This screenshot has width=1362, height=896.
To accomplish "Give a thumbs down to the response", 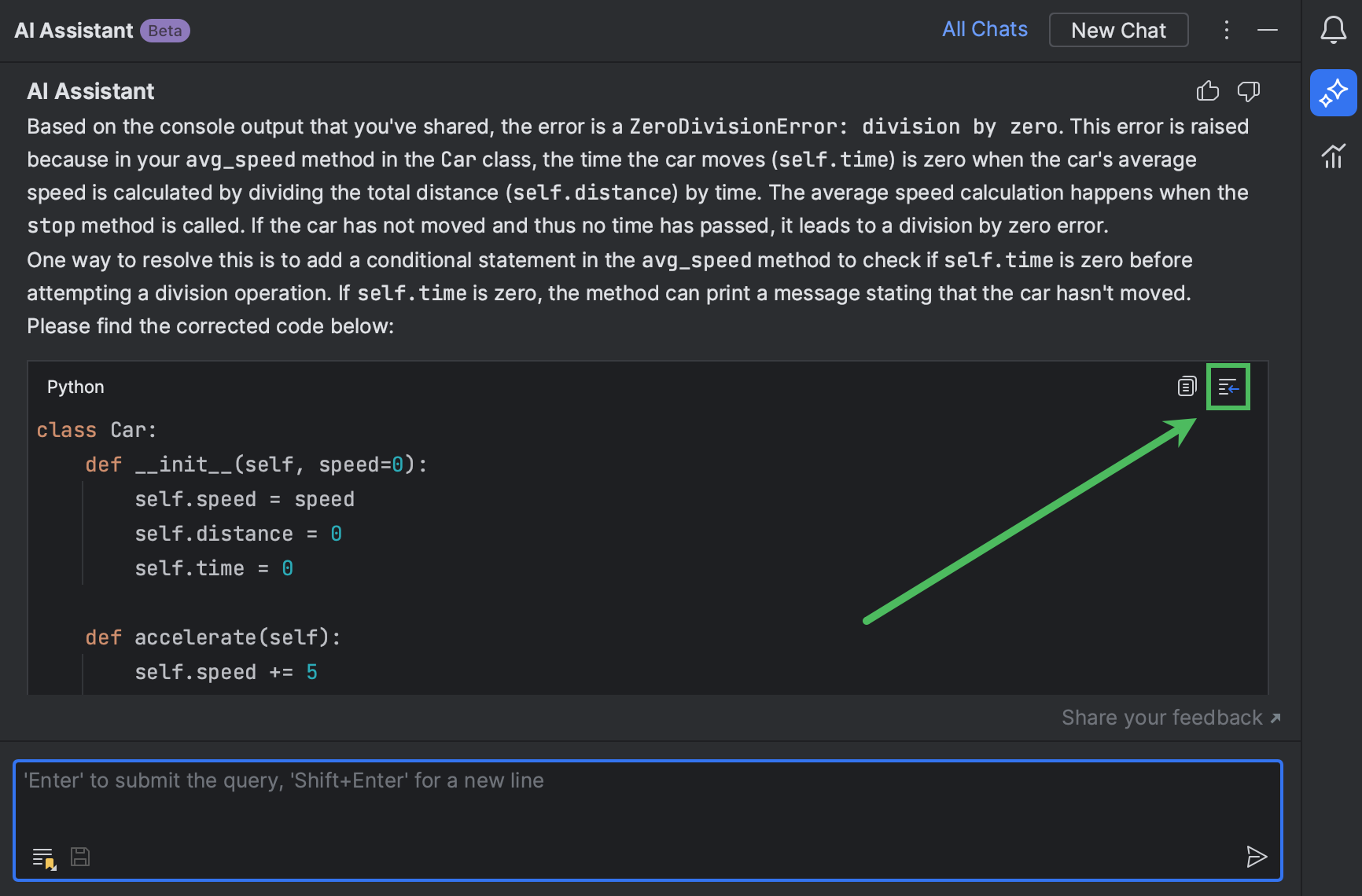I will 1249,91.
